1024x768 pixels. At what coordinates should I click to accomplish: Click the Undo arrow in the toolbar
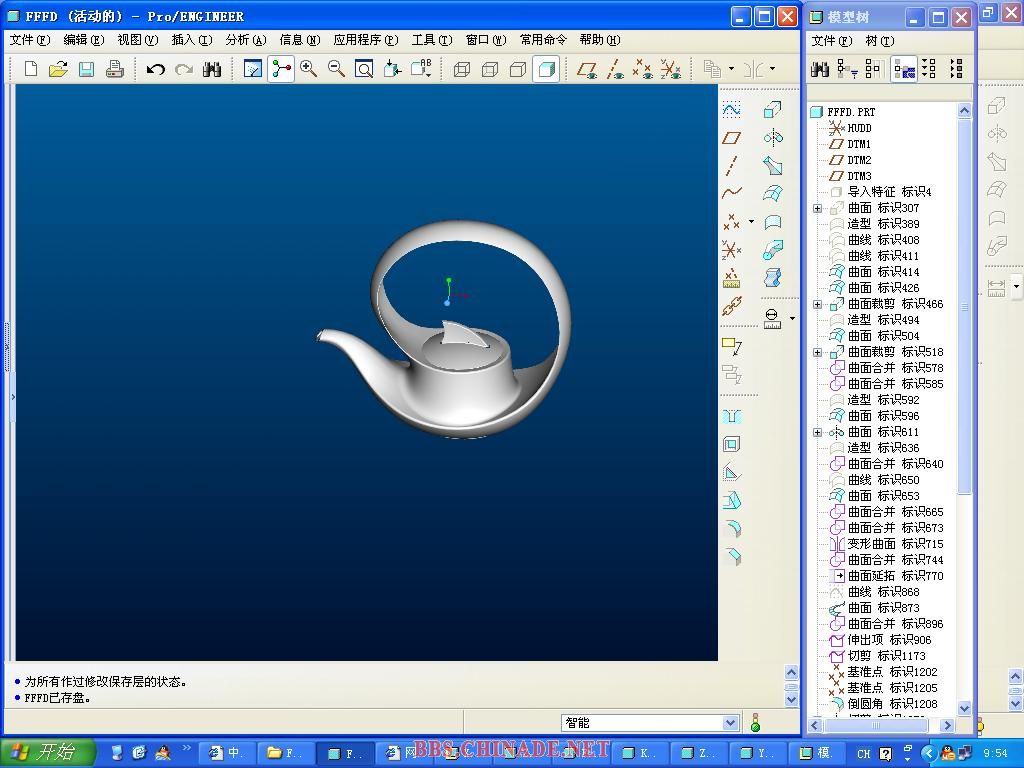(x=155, y=69)
